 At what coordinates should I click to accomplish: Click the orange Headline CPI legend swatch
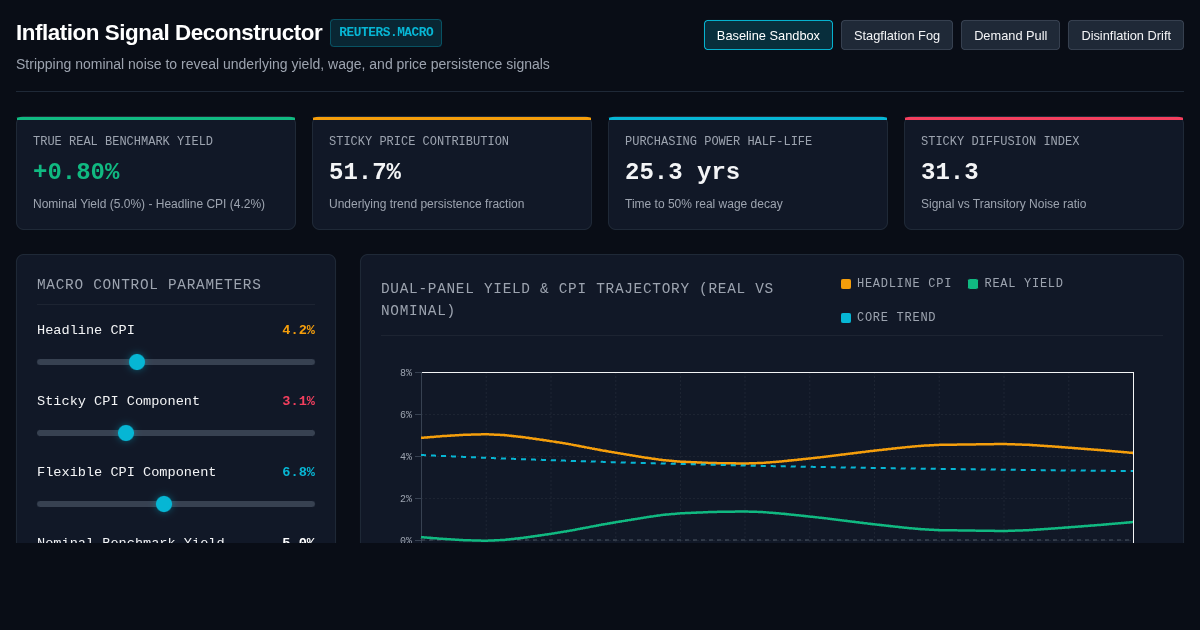(846, 284)
